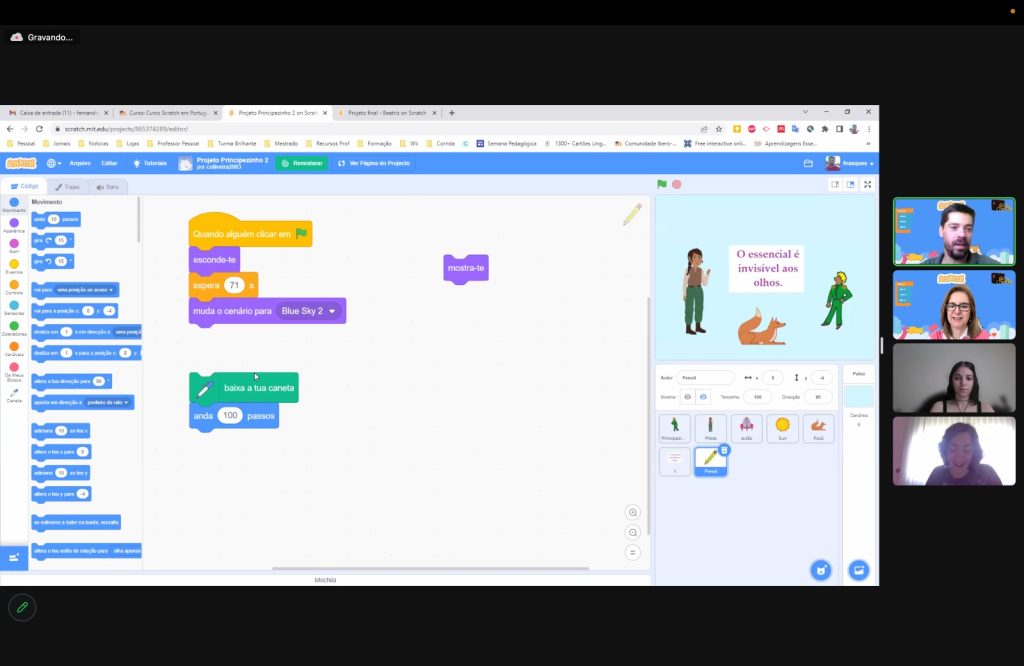Open the choose a sprite button

[x=820, y=570]
